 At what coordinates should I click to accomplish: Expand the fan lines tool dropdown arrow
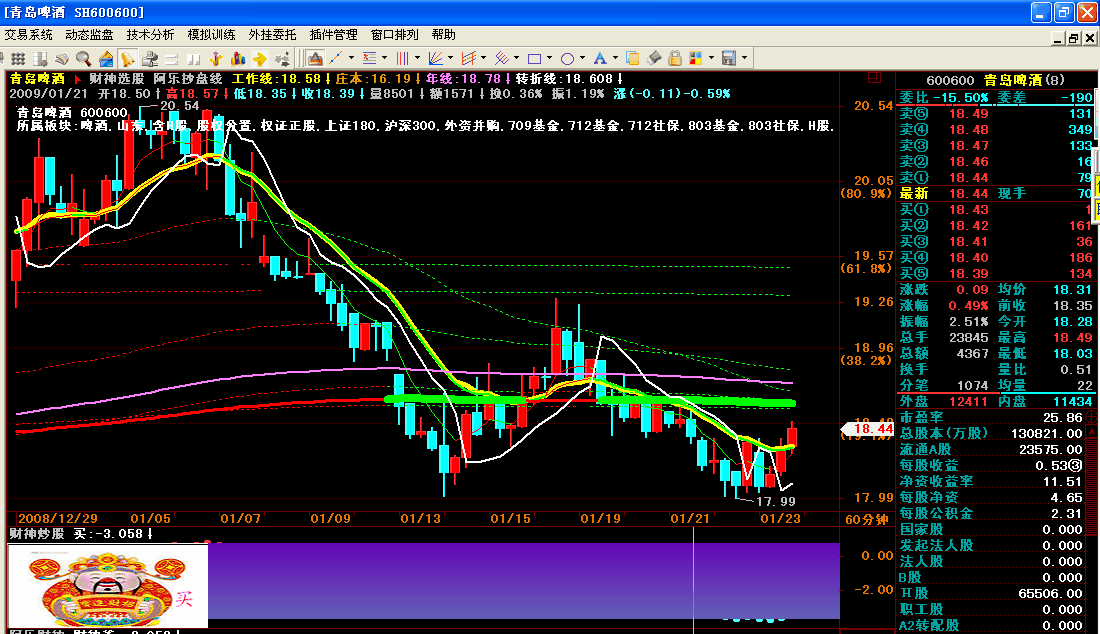(450, 58)
